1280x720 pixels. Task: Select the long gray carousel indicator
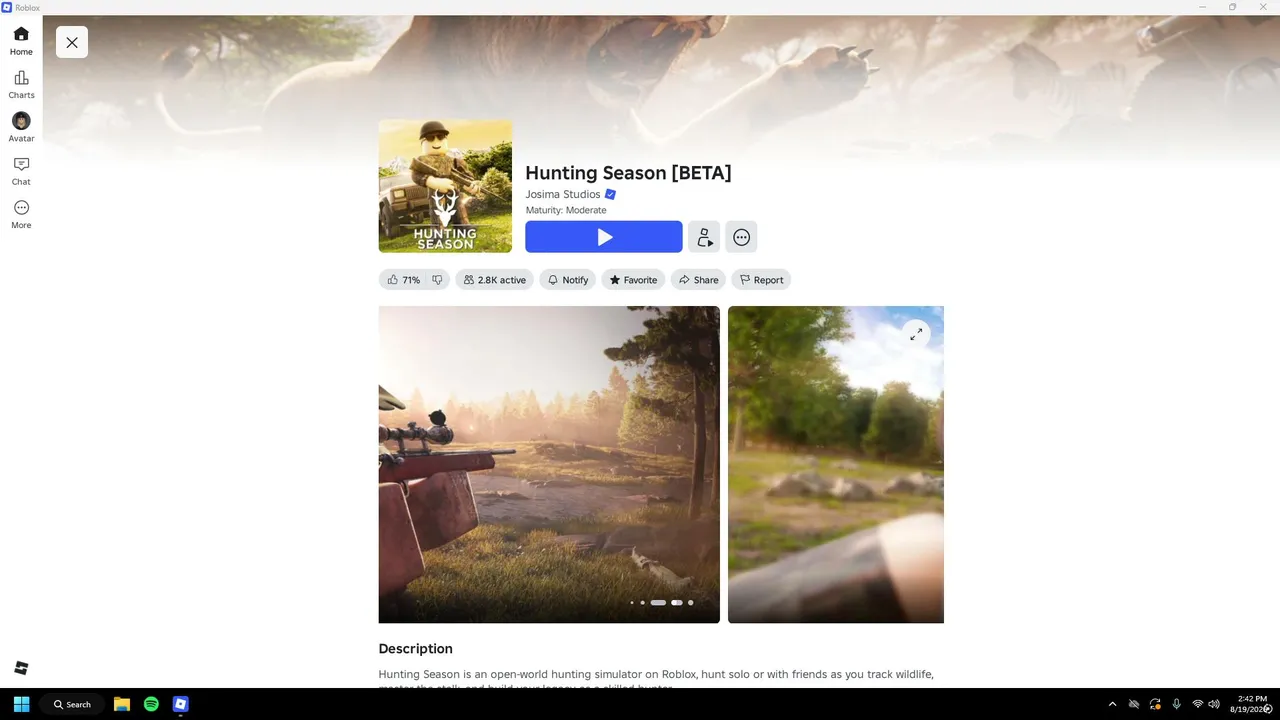click(658, 603)
